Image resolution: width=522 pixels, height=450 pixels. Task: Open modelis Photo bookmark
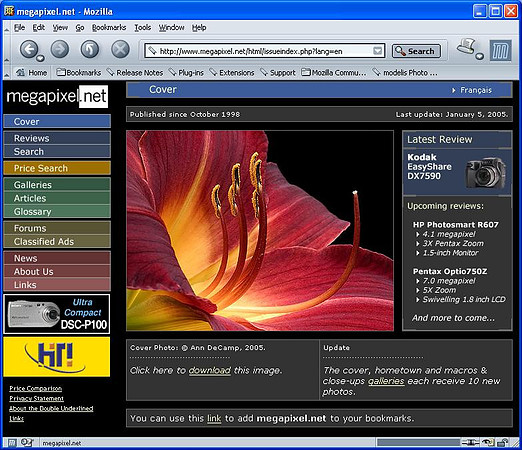coord(405,72)
